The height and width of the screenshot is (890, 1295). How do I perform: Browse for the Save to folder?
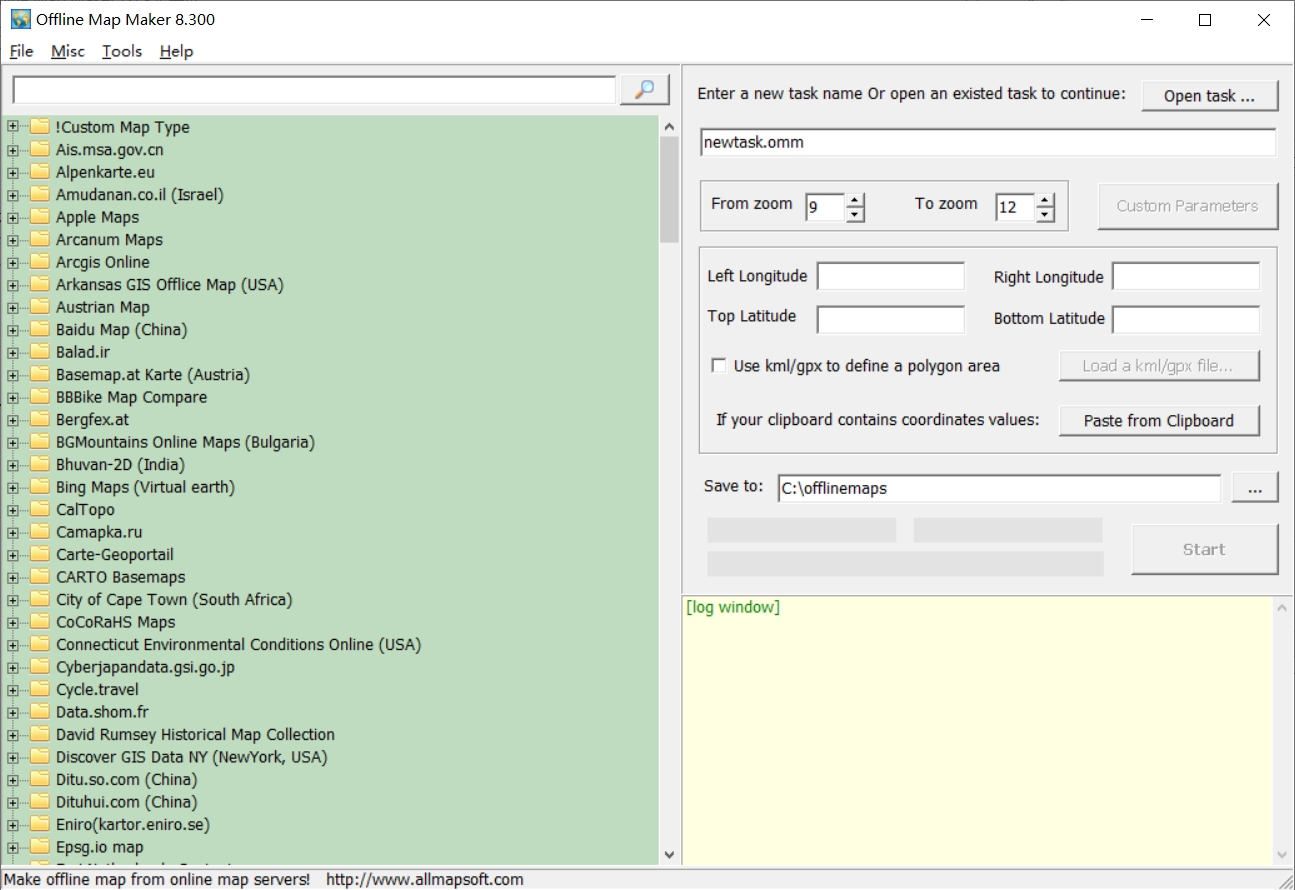1255,488
